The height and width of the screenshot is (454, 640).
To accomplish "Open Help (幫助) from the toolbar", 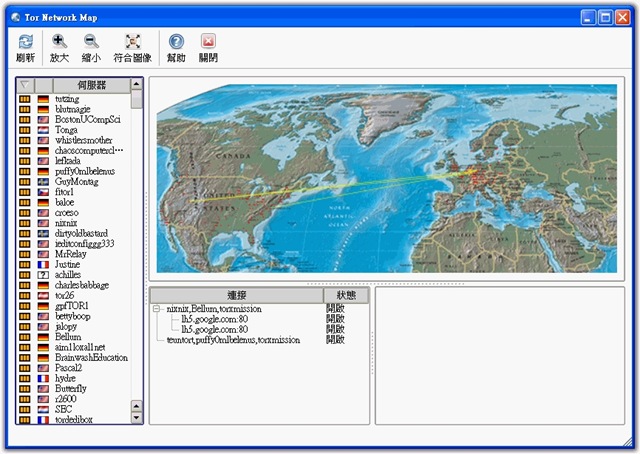I will [x=176, y=42].
